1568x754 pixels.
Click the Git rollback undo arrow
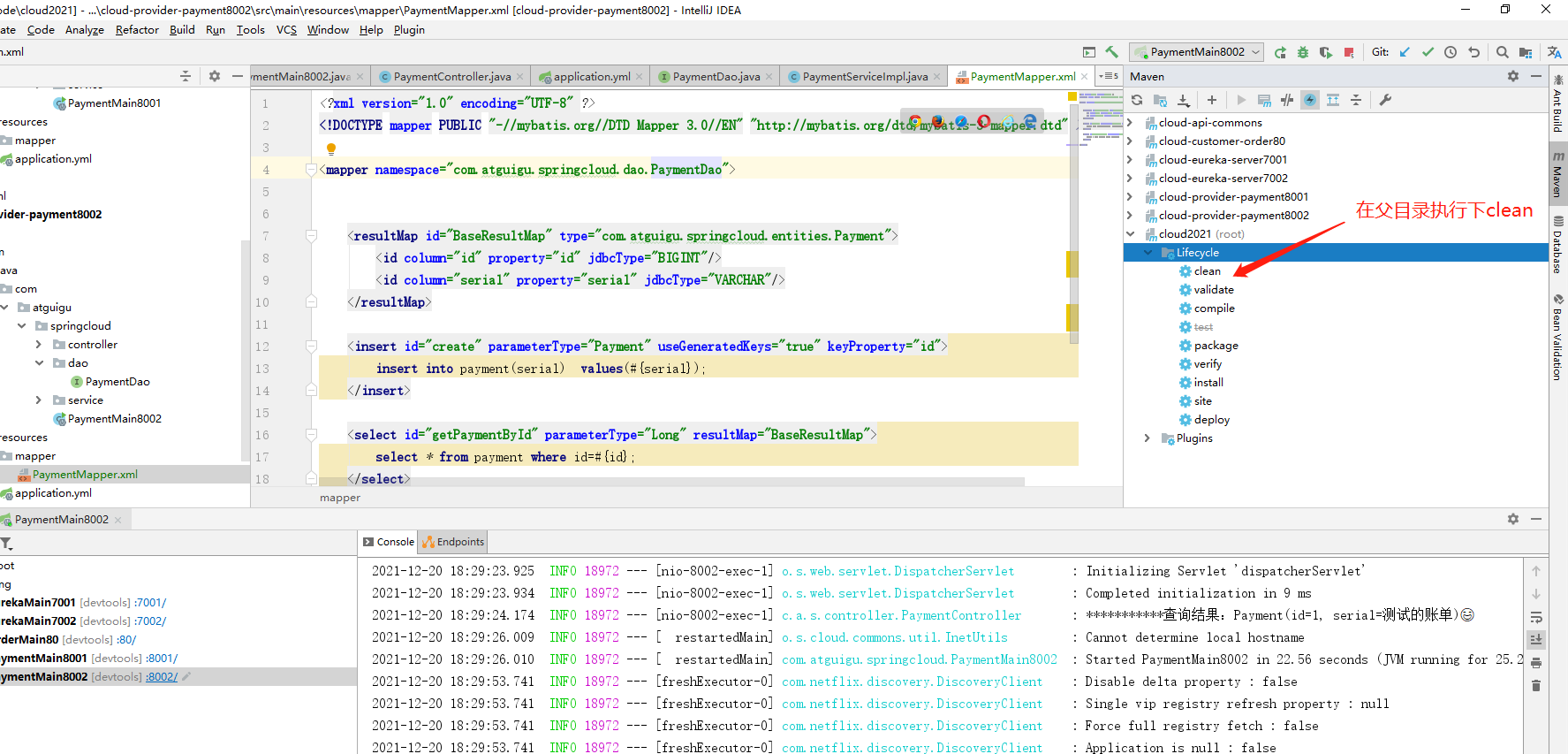(x=1473, y=52)
